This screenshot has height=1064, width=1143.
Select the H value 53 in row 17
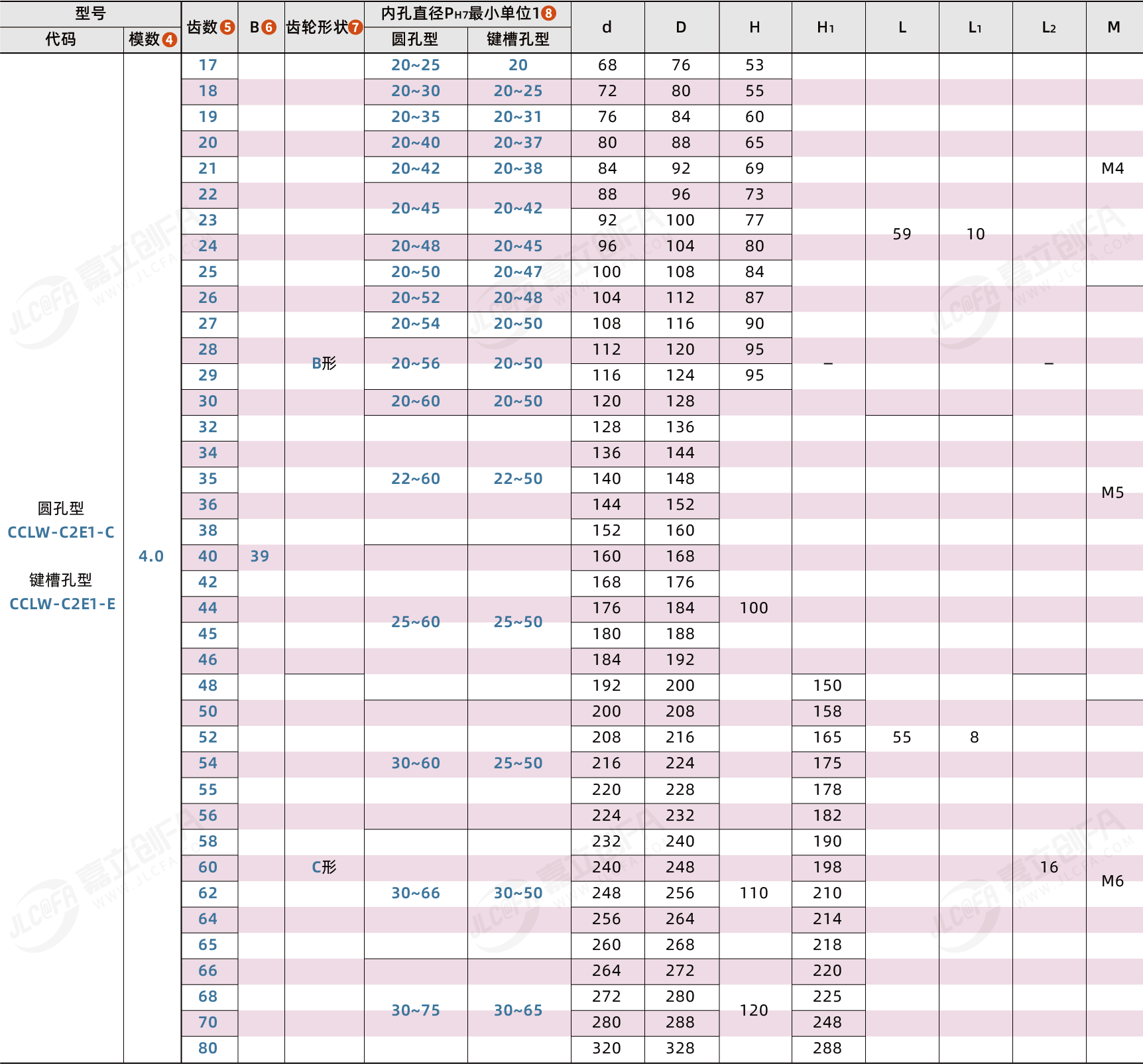[x=755, y=65]
